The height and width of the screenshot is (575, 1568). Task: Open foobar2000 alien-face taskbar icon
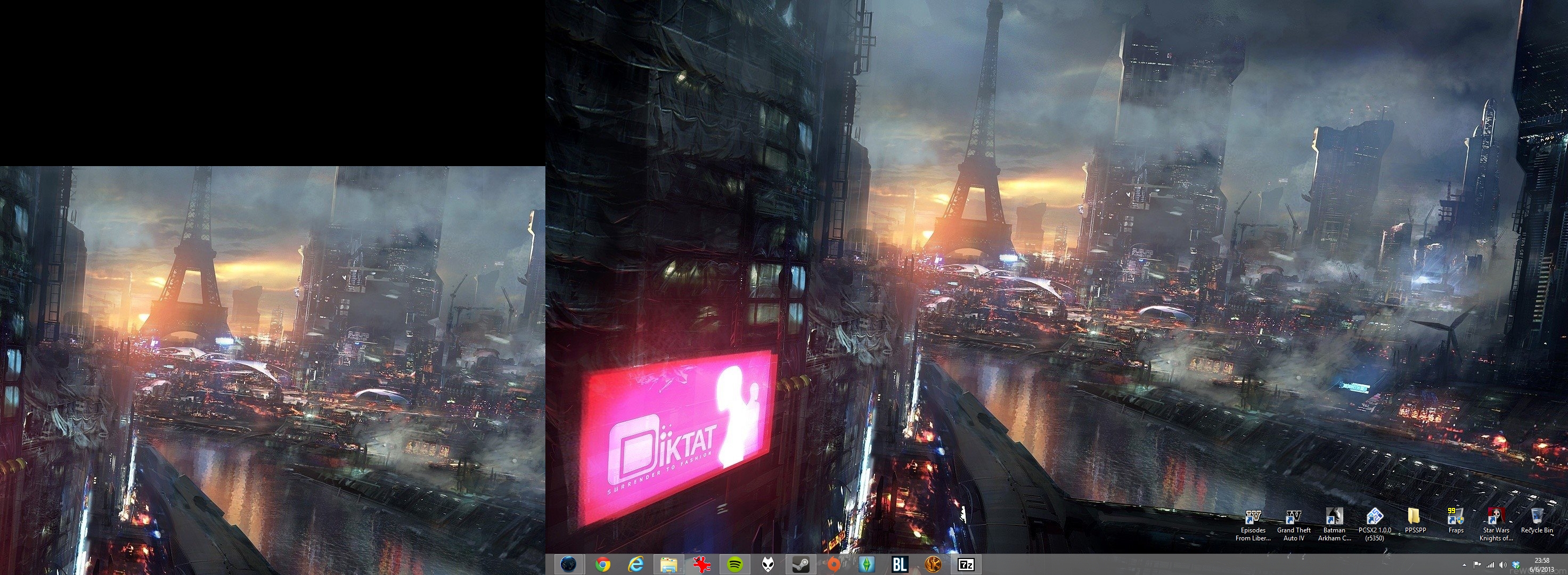click(x=768, y=565)
